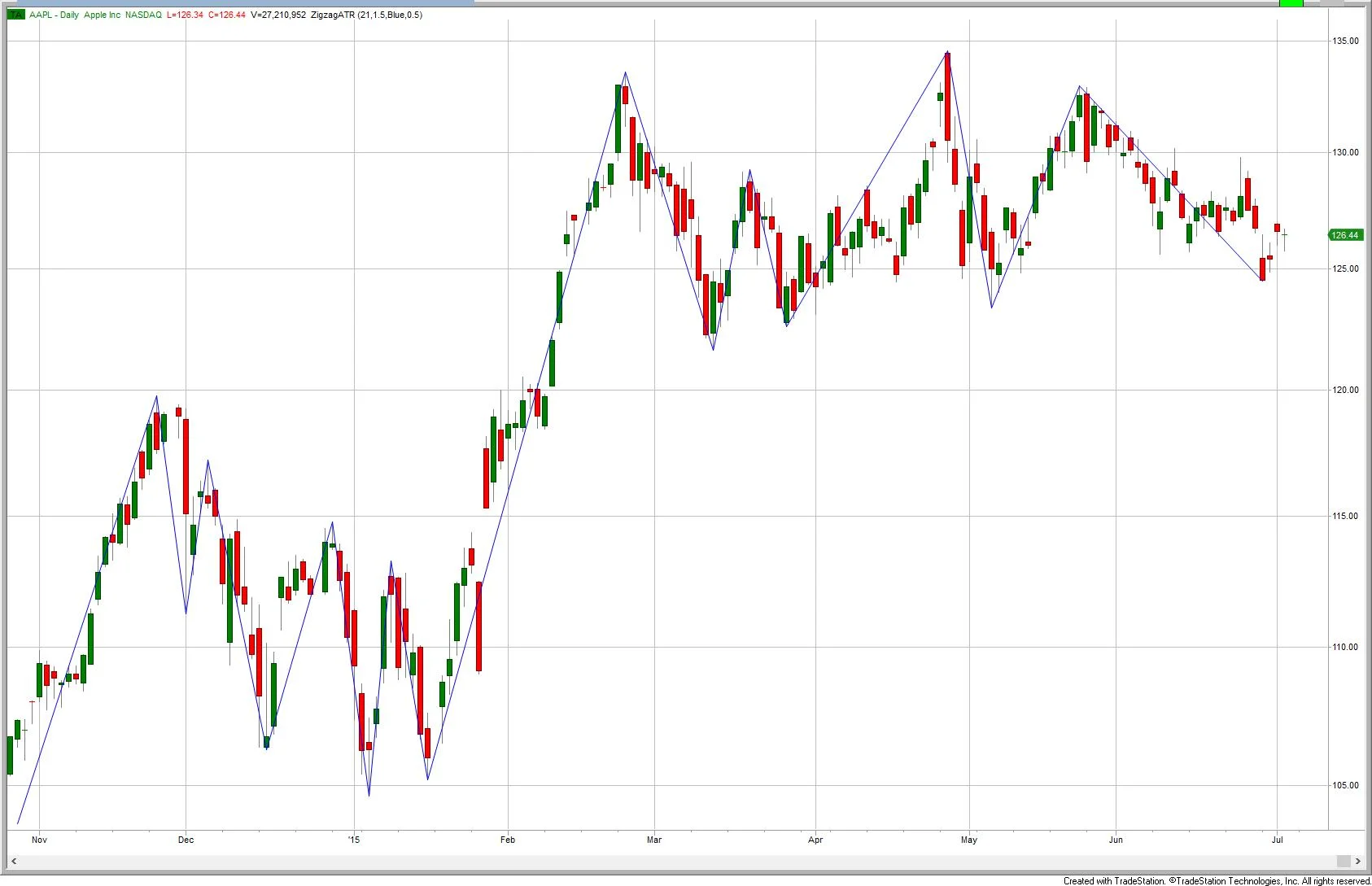Image resolution: width=1372 pixels, height=886 pixels.
Task: Select the 'AAPL - Daily' symbol label
Action: [x=54, y=15]
